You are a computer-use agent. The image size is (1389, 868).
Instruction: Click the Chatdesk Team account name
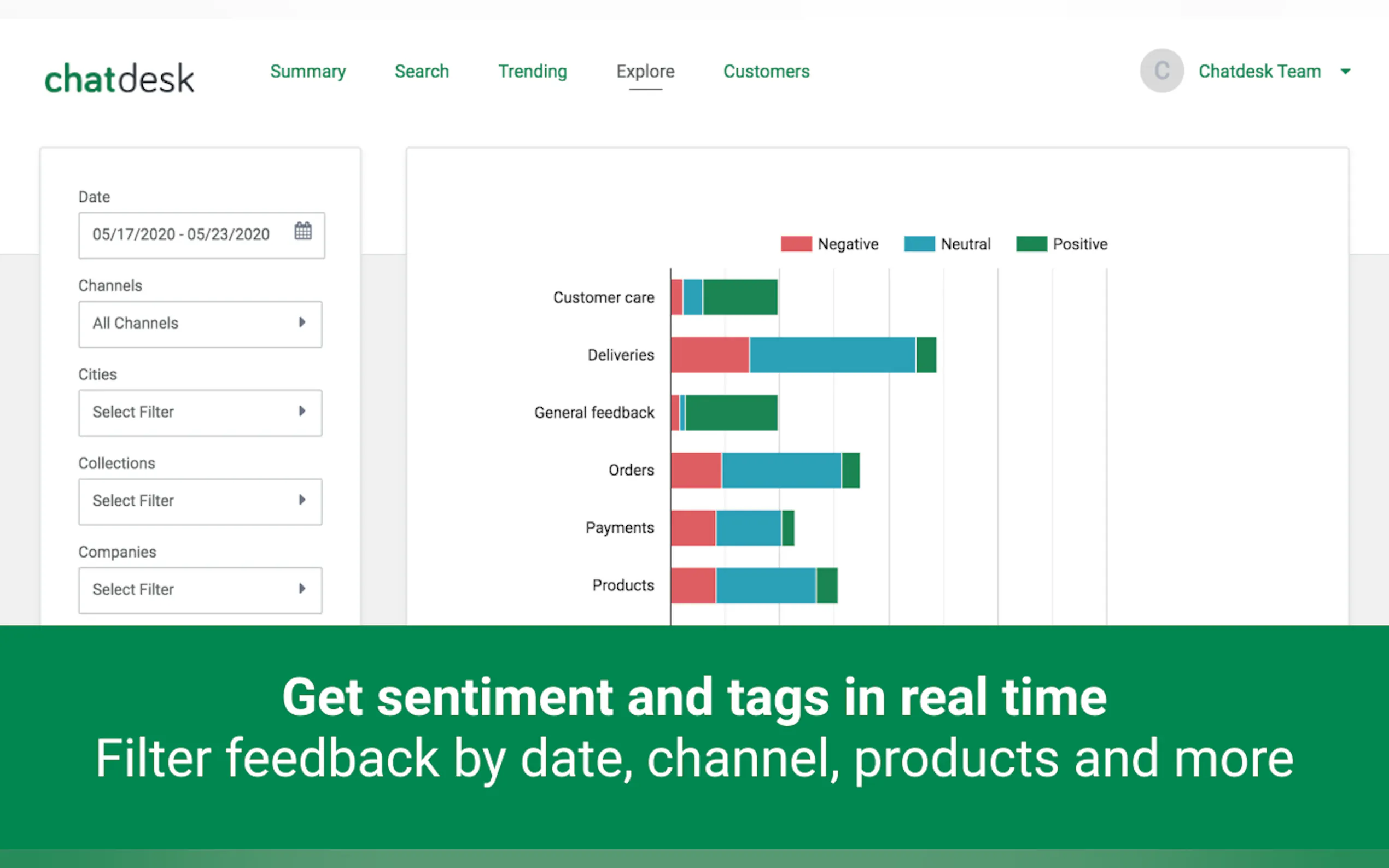click(x=1260, y=71)
